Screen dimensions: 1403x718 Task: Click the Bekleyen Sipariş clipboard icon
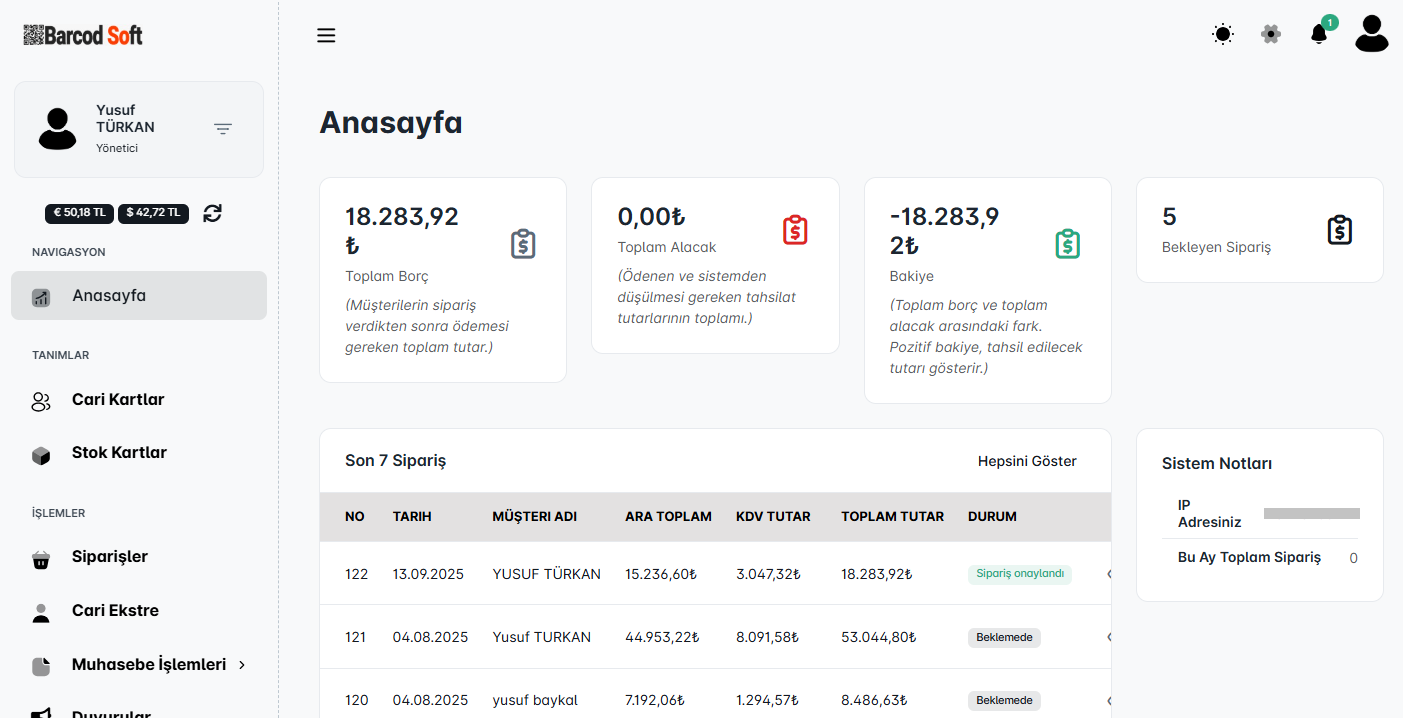(x=1339, y=230)
